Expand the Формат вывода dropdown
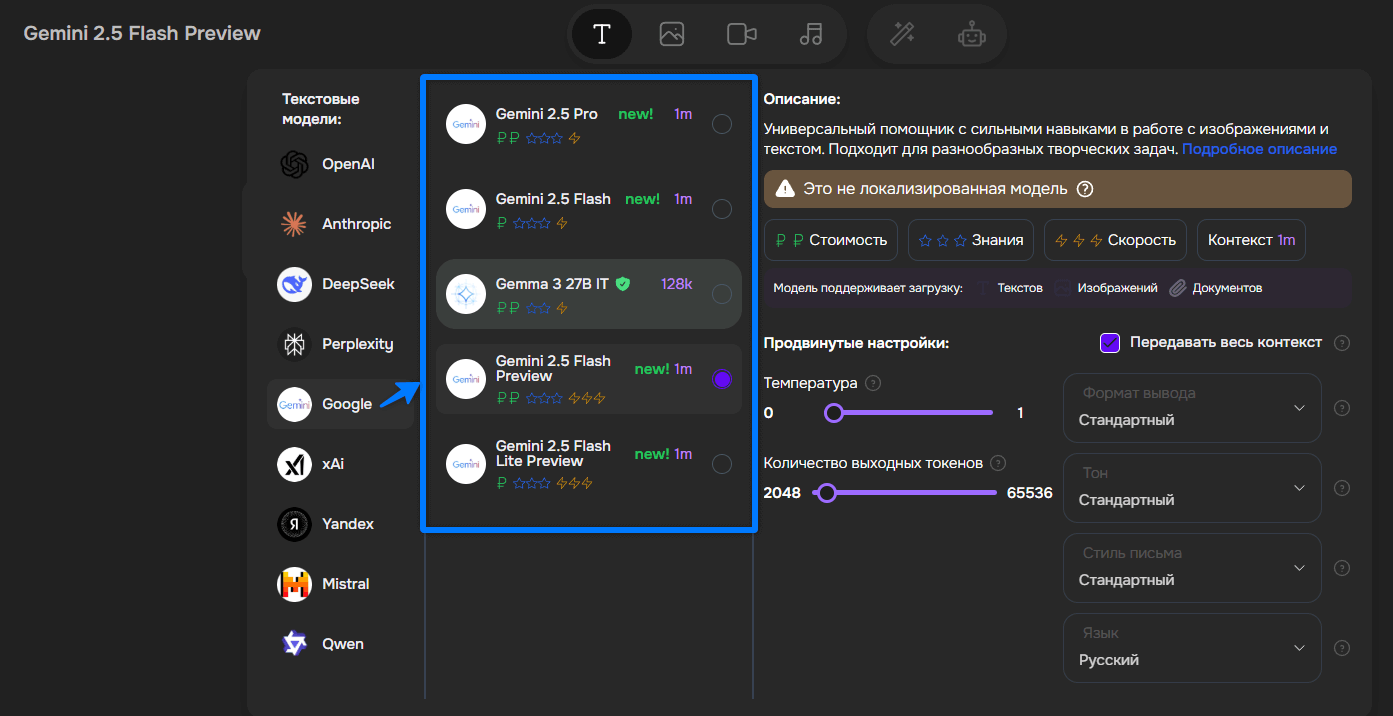The image size is (1393, 716). (1191, 408)
